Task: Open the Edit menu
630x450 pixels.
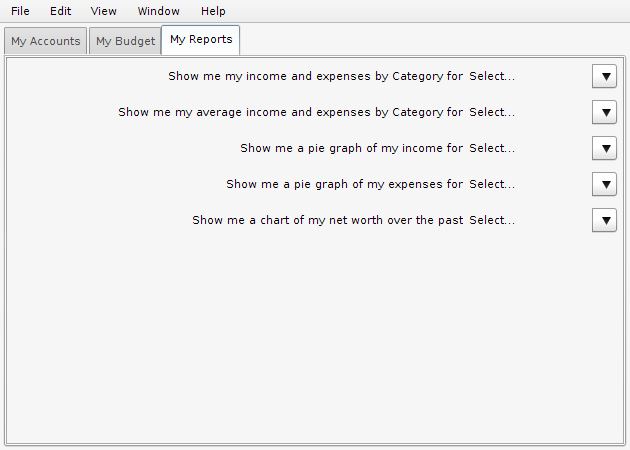Action: (61, 11)
